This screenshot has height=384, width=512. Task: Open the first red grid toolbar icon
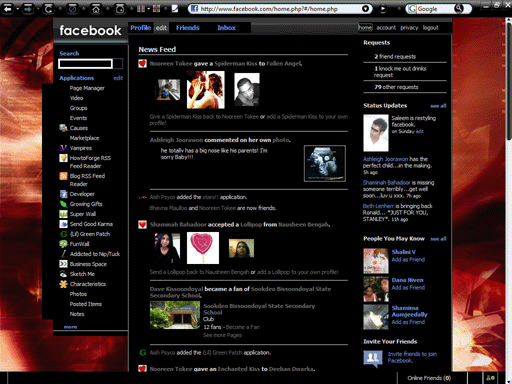pos(141,9)
